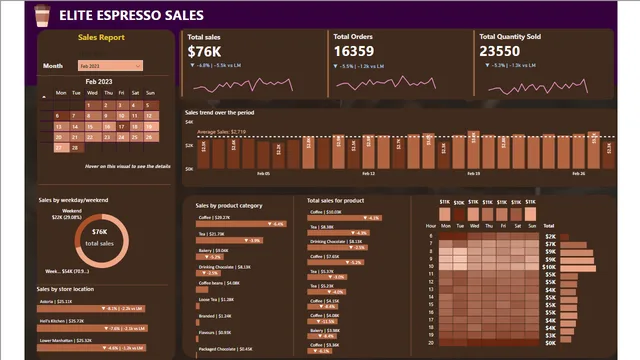Select the Coffee category bar worth $29.27K
This screenshot has height=360, width=640.
click(241, 224)
